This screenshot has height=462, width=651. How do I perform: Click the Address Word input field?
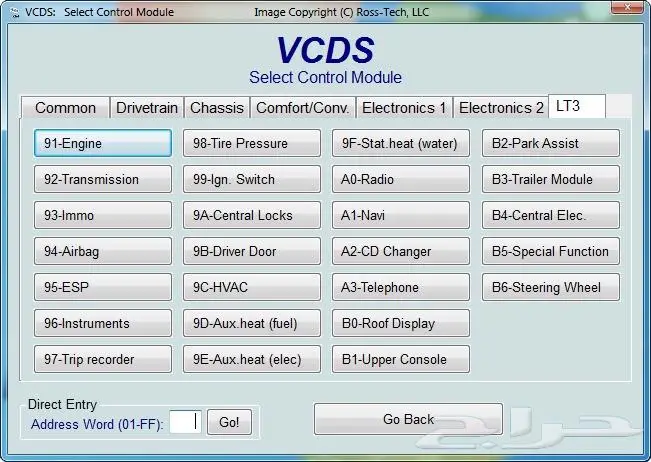[x=185, y=422]
